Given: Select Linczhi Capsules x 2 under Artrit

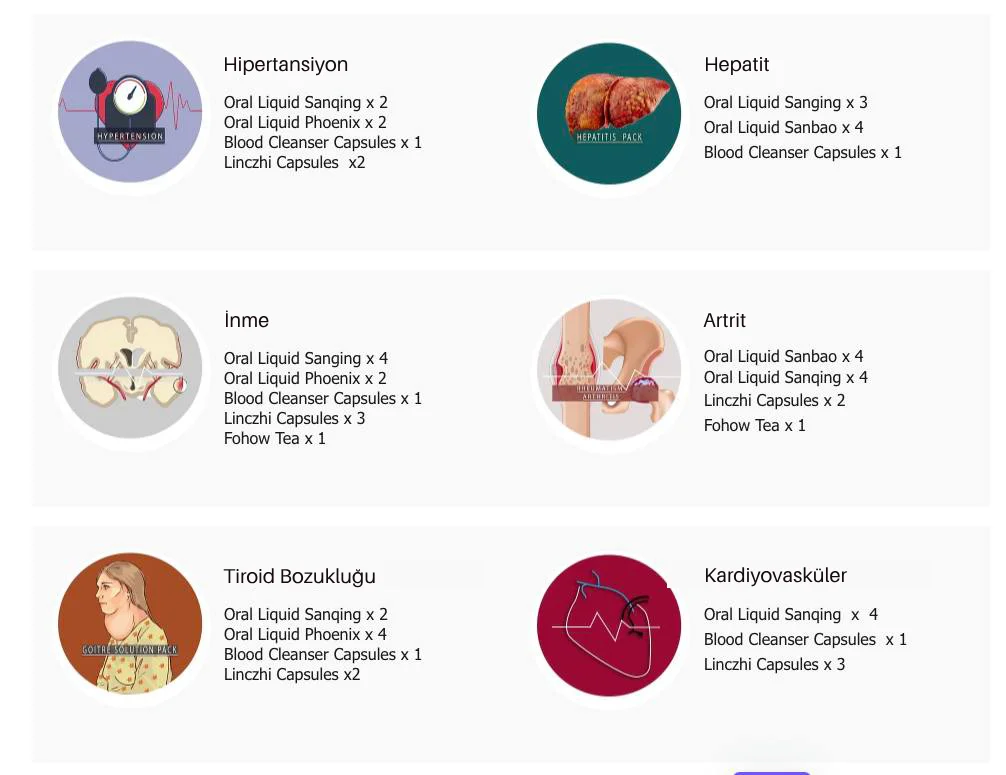Looking at the screenshot, I should click(774, 401).
